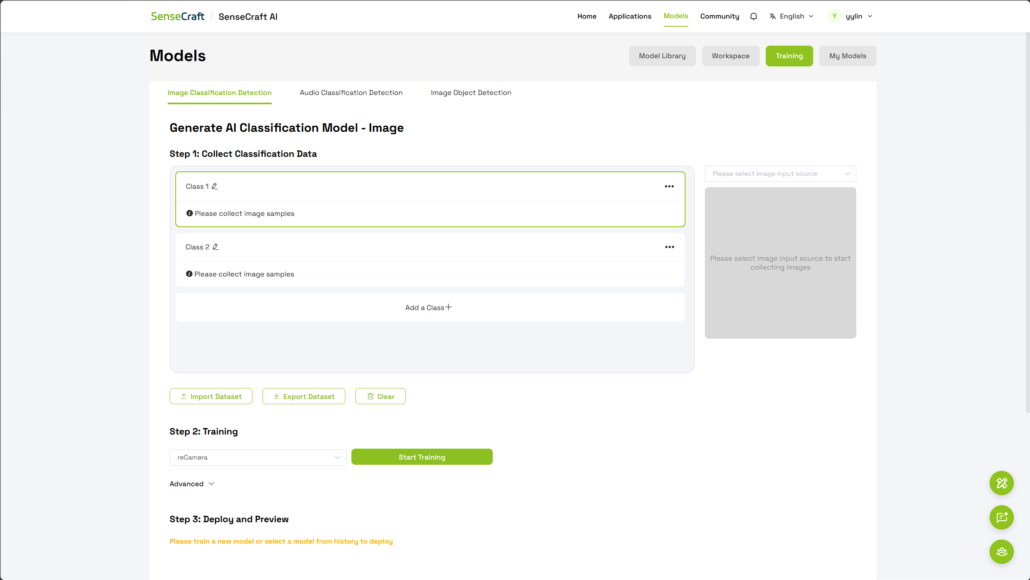Switch to Image Classification Detection tab
Viewport: 1030px width, 580px height.
pyautogui.click(x=219, y=93)
